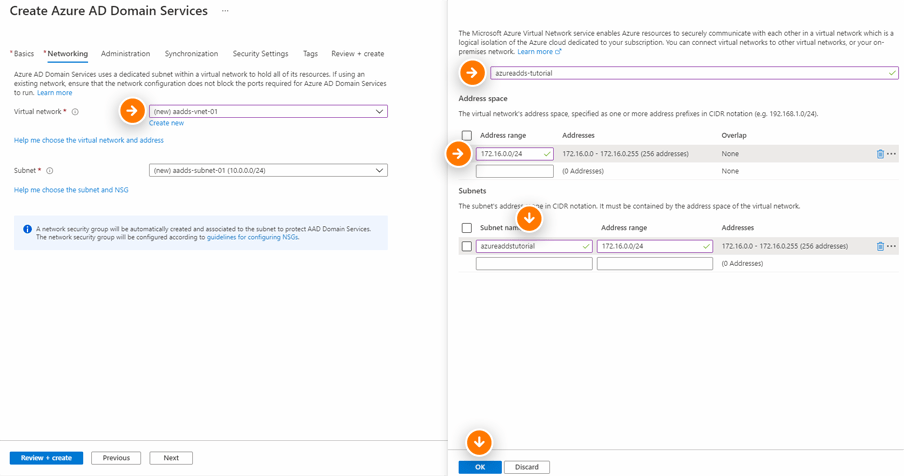Open the Administration tab
The height and width of the screenshot is (476, 904).
point(125,54)
